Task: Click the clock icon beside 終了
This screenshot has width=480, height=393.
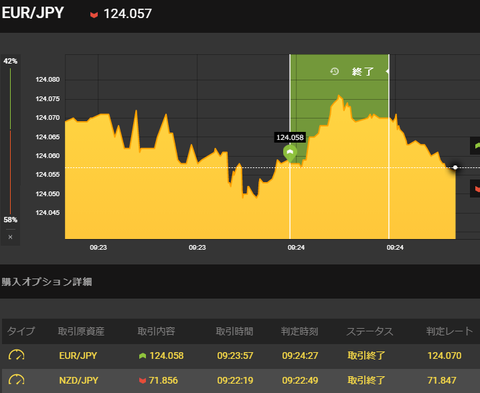Action: coord(334,71)
